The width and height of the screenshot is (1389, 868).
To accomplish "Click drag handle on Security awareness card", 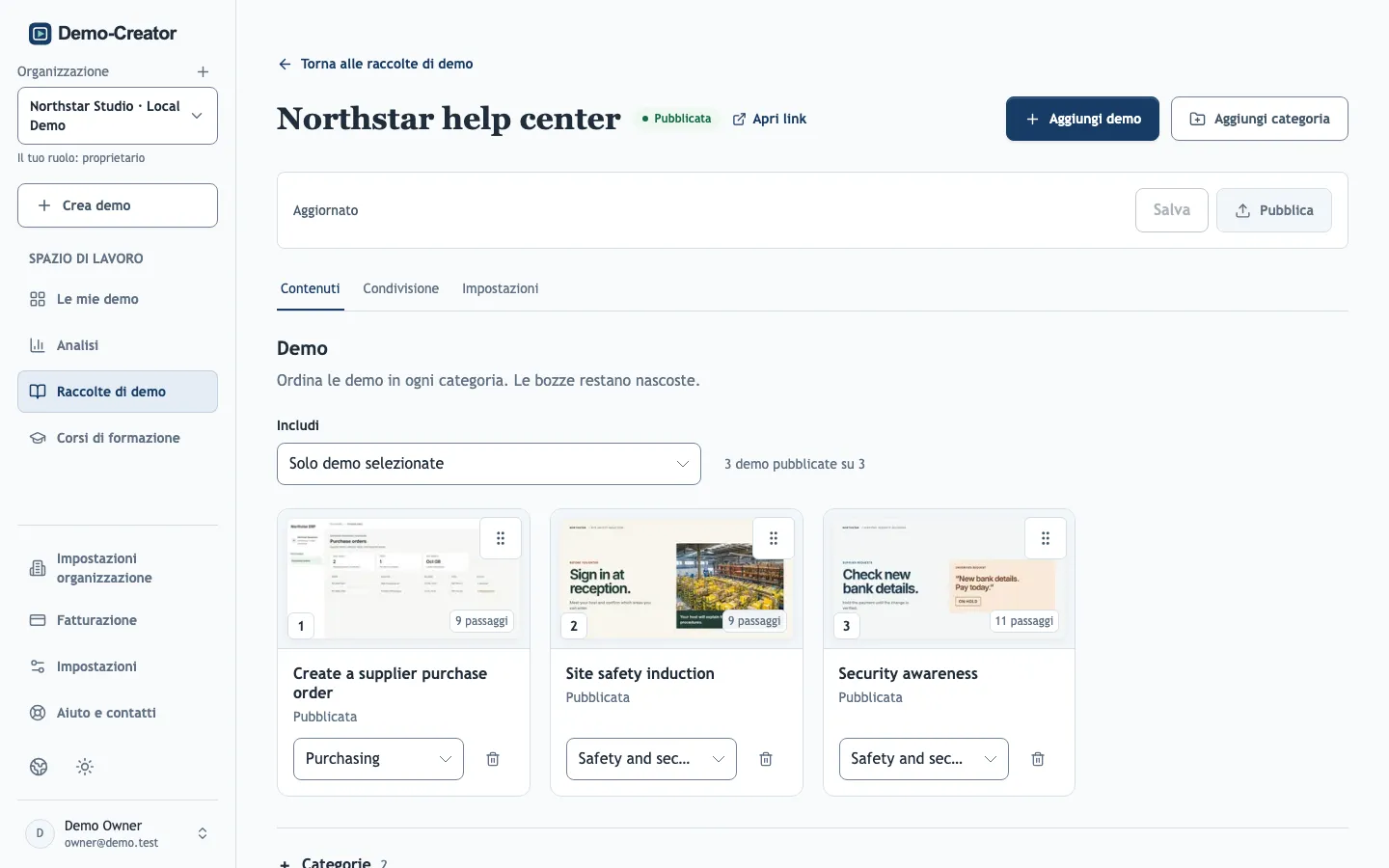I will pyautogui.click(x=1046, y=538).
